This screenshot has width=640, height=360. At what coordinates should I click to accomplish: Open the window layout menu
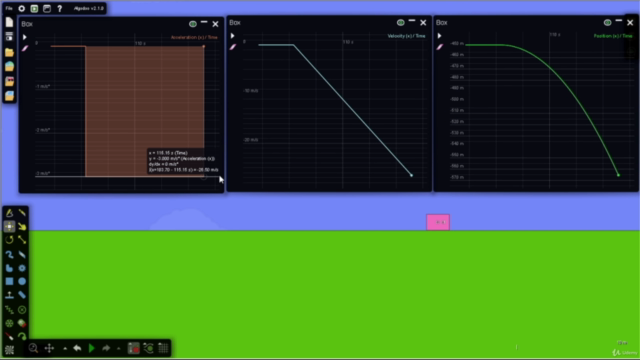point(47,8)
